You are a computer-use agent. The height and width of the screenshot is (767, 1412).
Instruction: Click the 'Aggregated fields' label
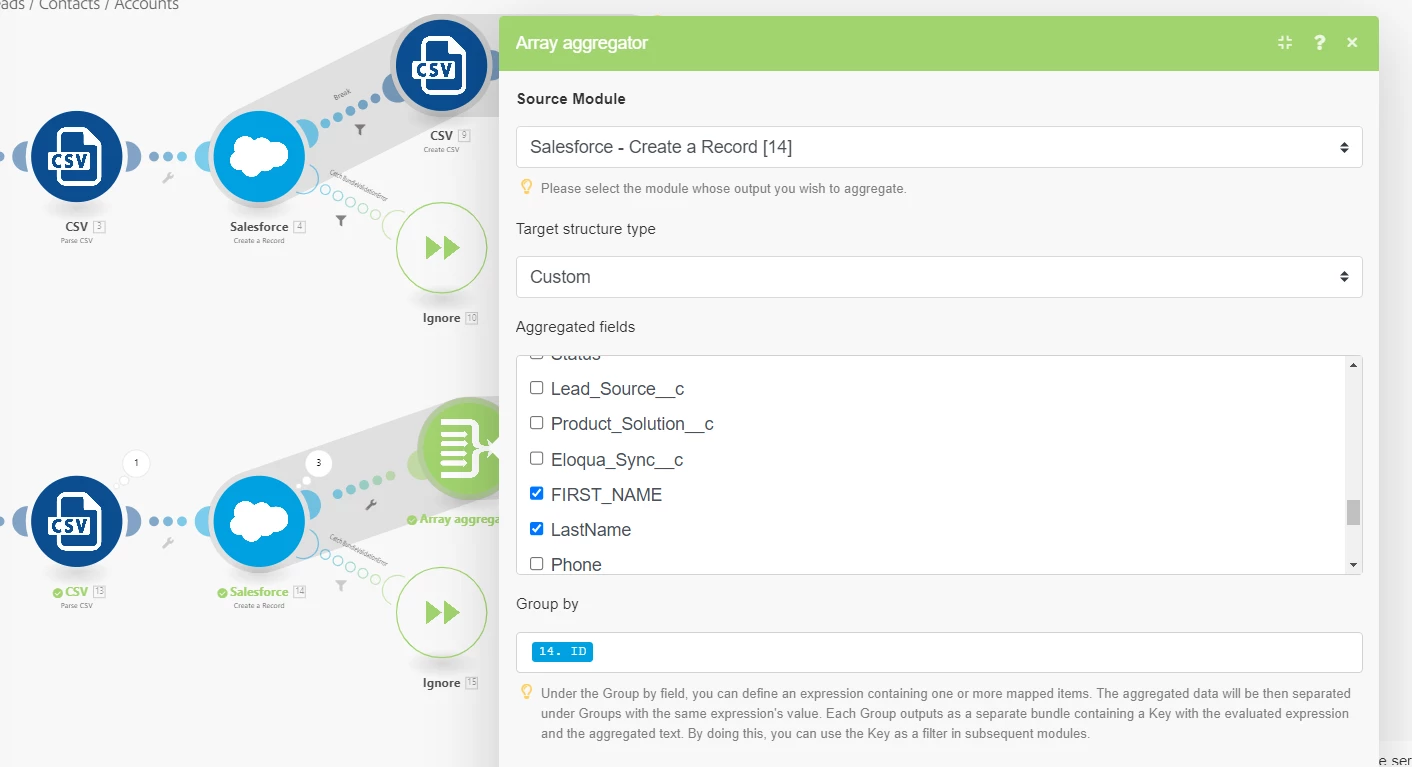576,327
